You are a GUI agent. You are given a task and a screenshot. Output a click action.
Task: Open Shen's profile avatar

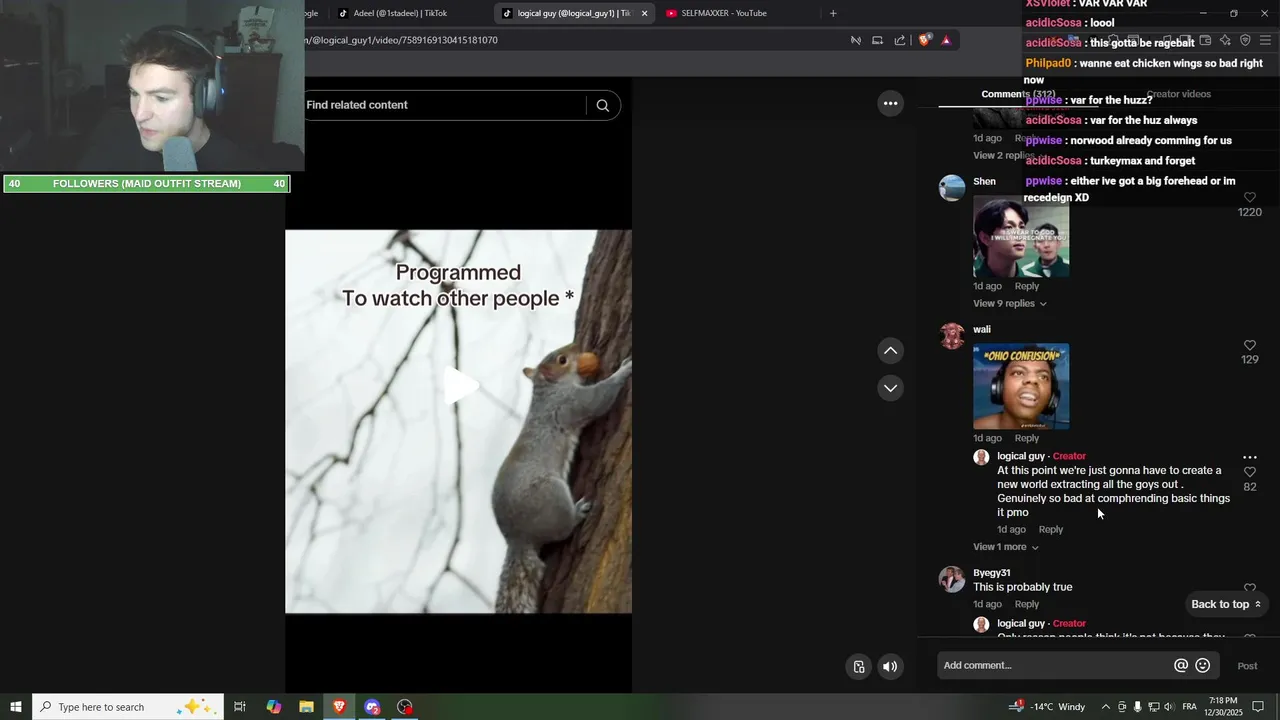tap(952, 188)
